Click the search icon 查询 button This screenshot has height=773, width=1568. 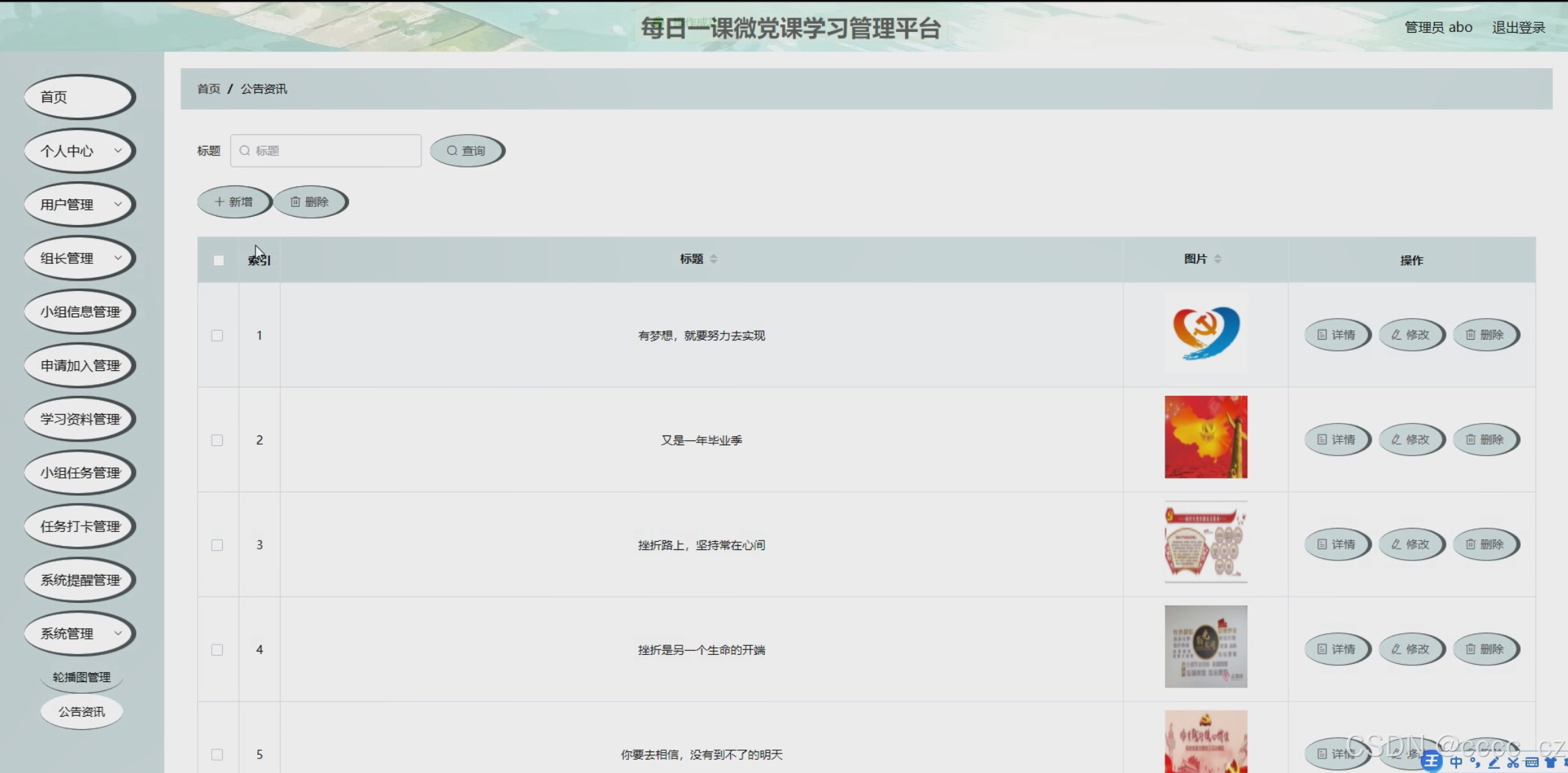(x=466, y=151)
